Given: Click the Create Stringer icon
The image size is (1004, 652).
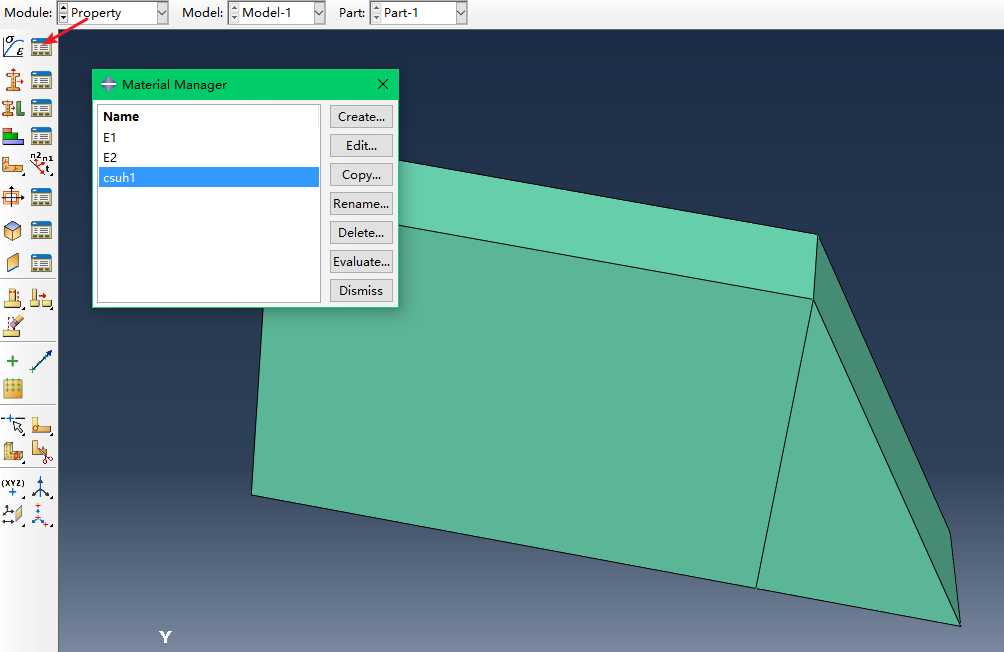Looking at the screenshot, I should pyautogui.click(x=13, y=262).
